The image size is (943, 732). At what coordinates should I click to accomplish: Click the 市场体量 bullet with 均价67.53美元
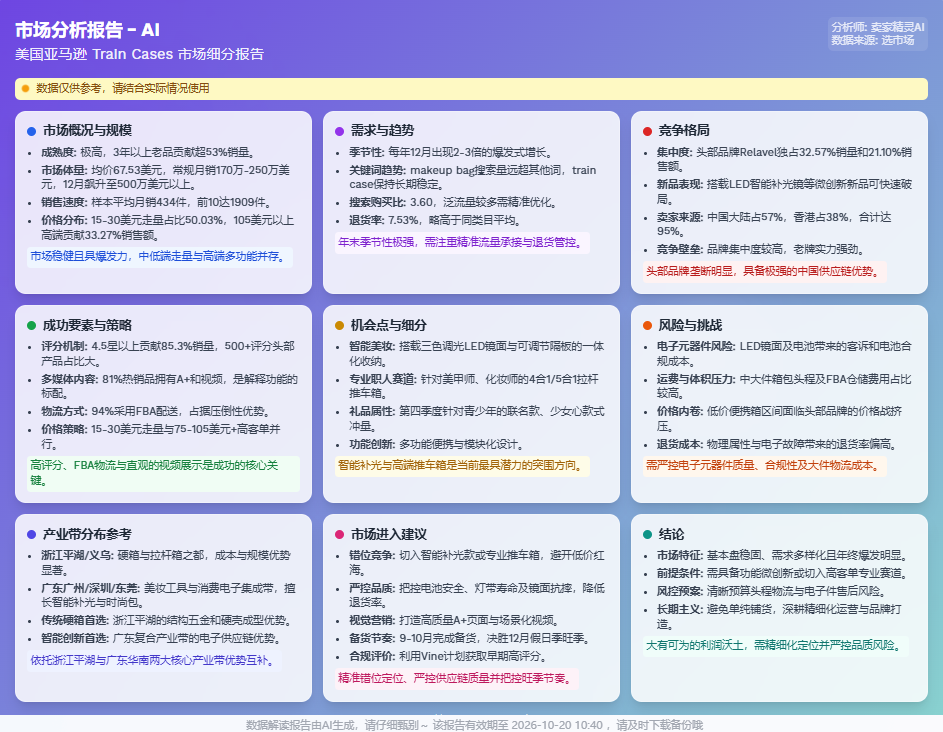[x=165, y=177]
